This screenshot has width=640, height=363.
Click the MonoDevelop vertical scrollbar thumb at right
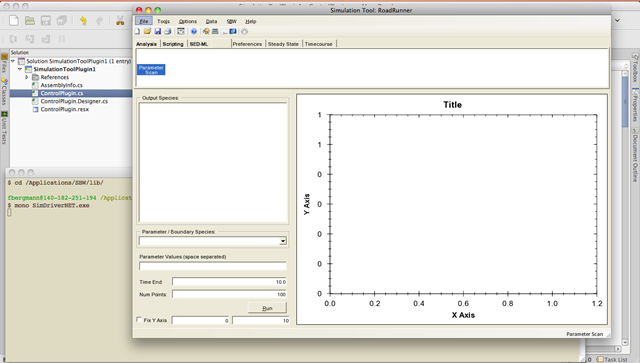pos(625,102)
